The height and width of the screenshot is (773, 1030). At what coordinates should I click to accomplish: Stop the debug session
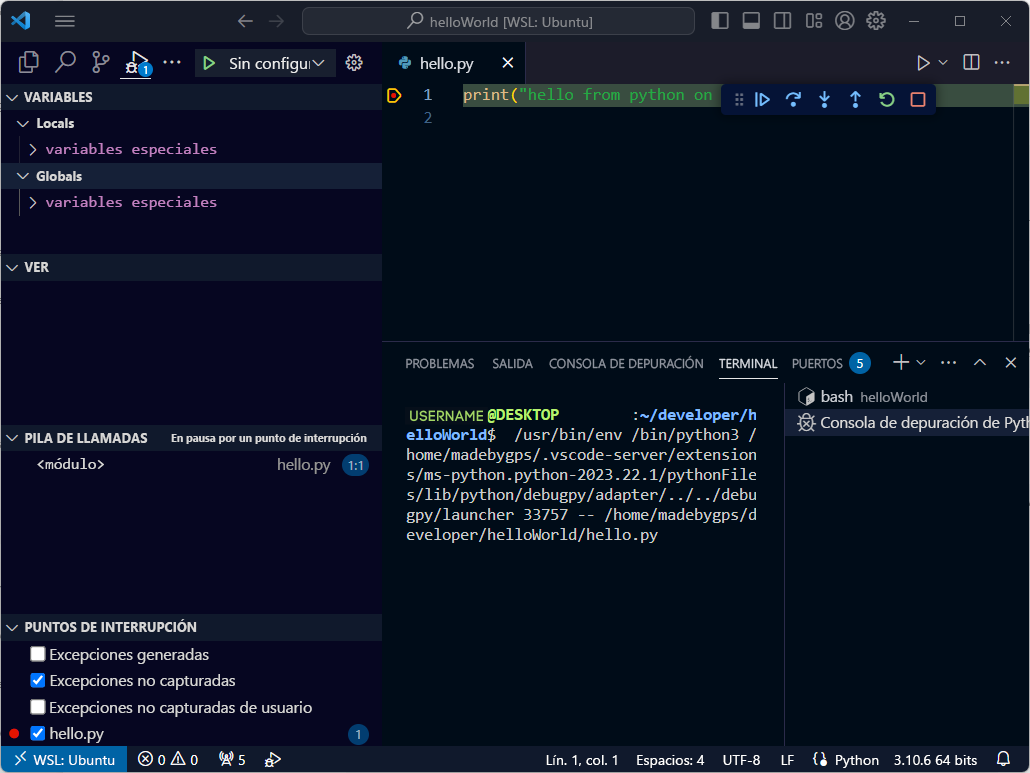(x=918, y=100)
